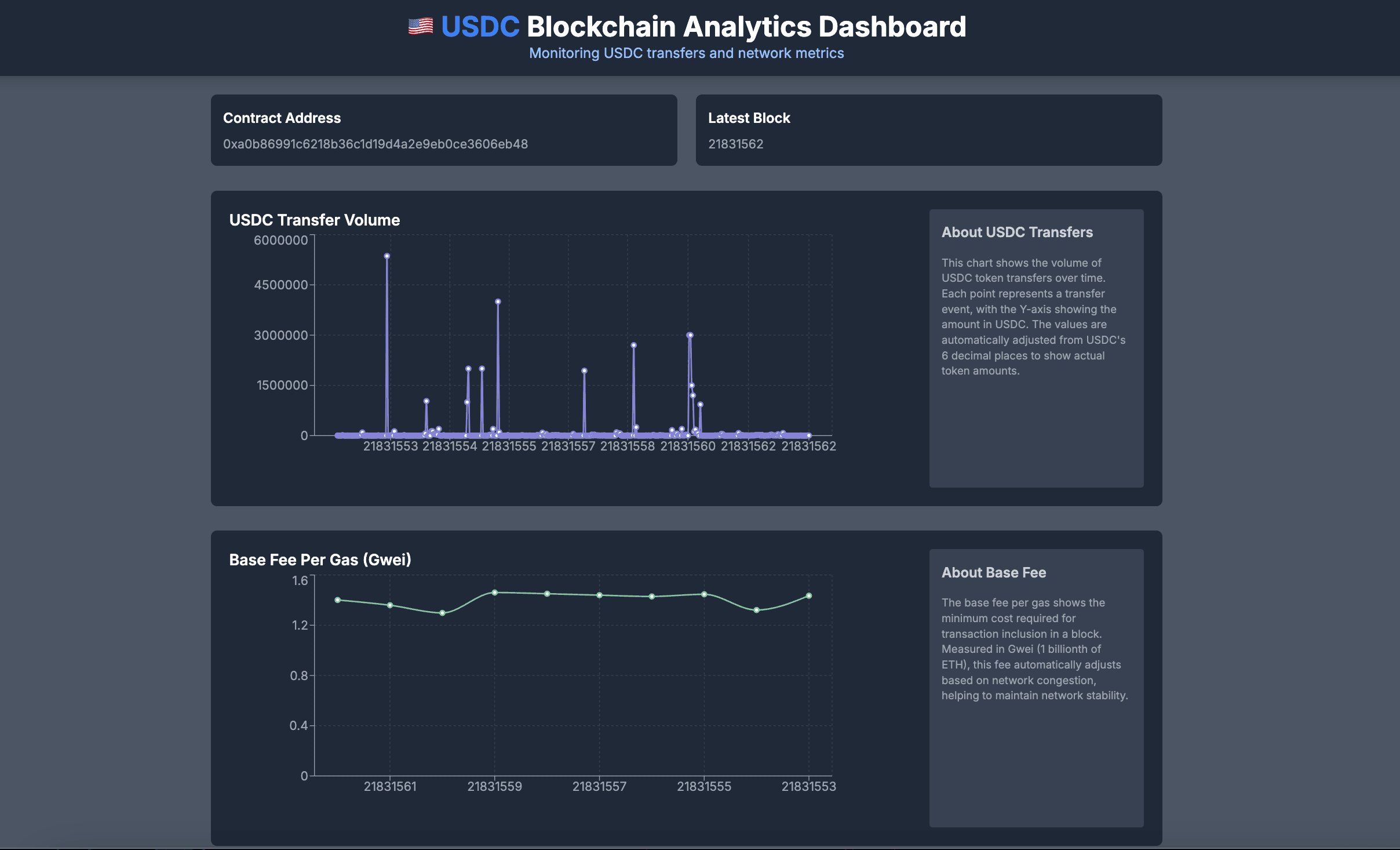Viewport: 1400px width, 850px height.
Task: Click the y-axis label 6000000 on volume chart
Action: point(280,239)
